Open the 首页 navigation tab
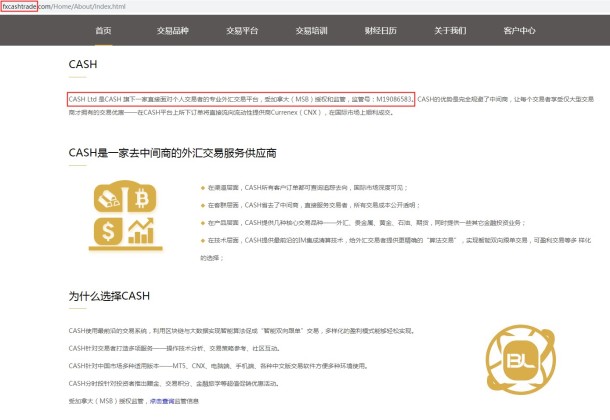This screenshot has width=610, height=420. (x=103, y=31)
